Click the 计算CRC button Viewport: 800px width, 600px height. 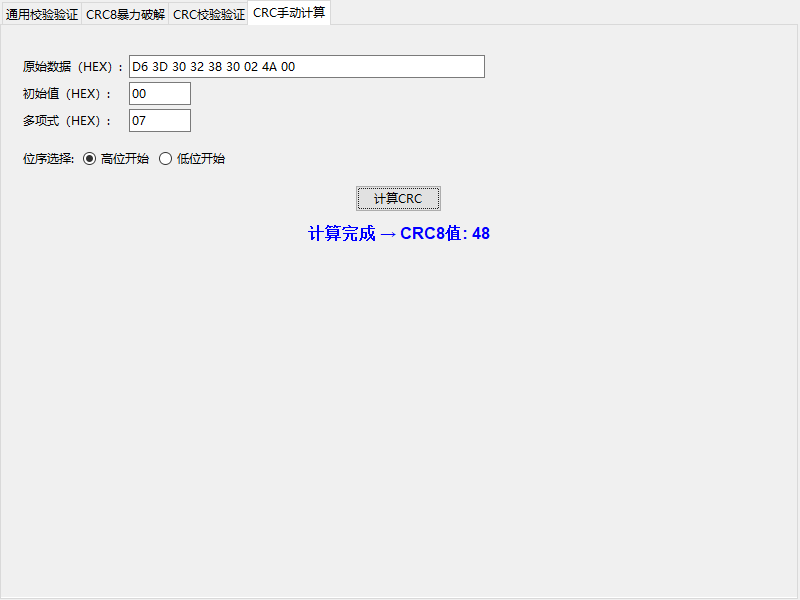398,198
